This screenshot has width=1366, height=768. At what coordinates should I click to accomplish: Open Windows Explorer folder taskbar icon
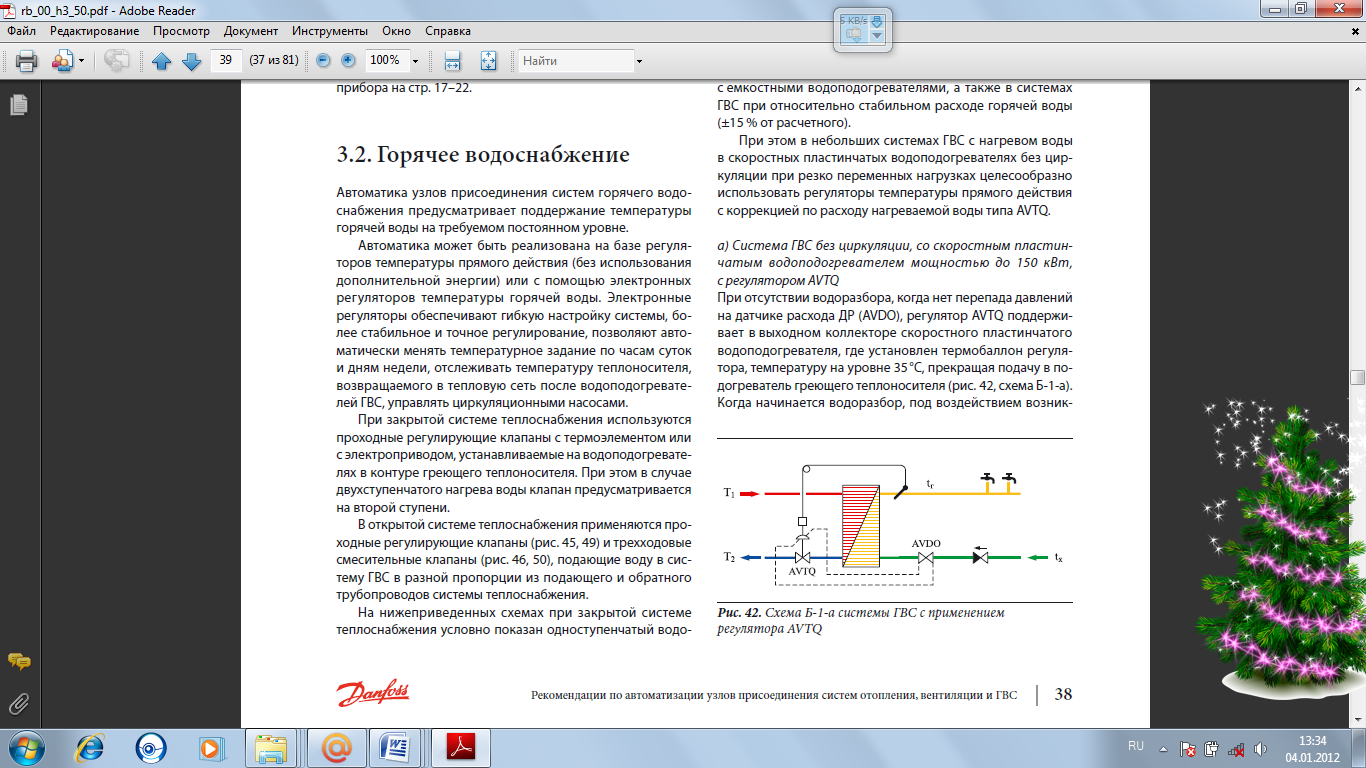[x=271, y=747]
